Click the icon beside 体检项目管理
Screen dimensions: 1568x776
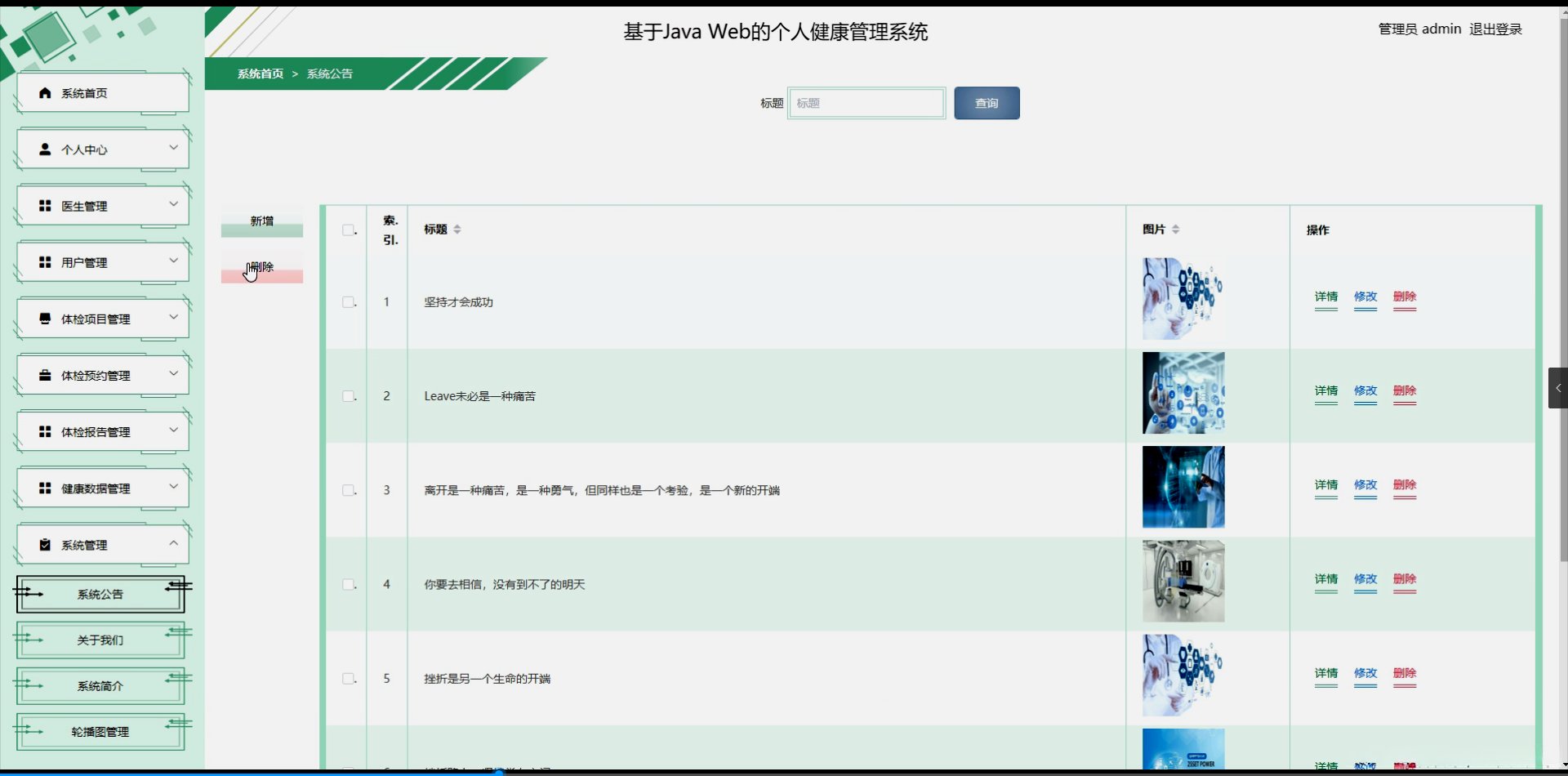[45, 319]
